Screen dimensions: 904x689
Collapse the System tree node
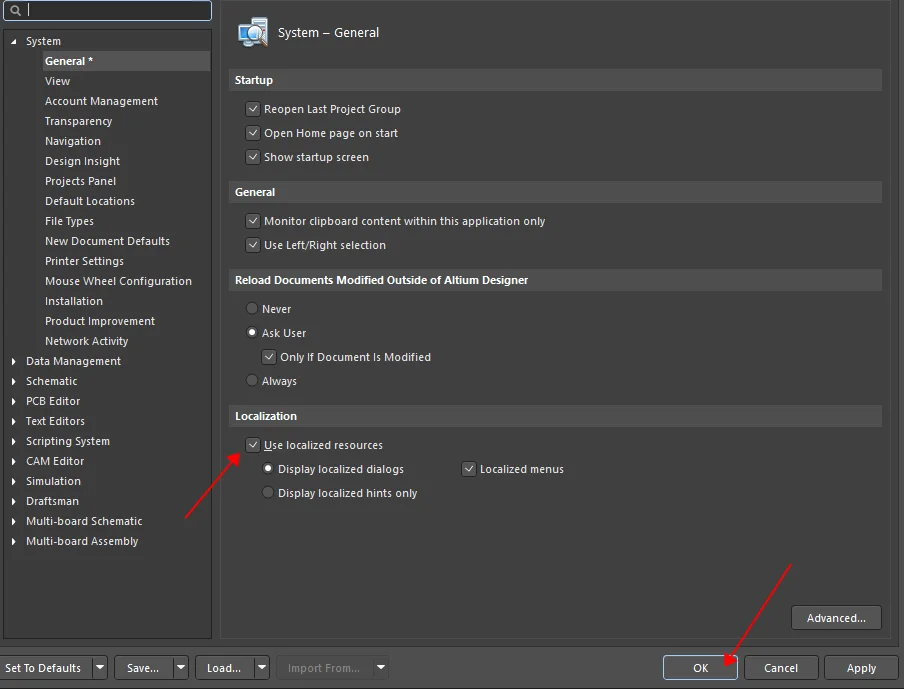(14, 41)
